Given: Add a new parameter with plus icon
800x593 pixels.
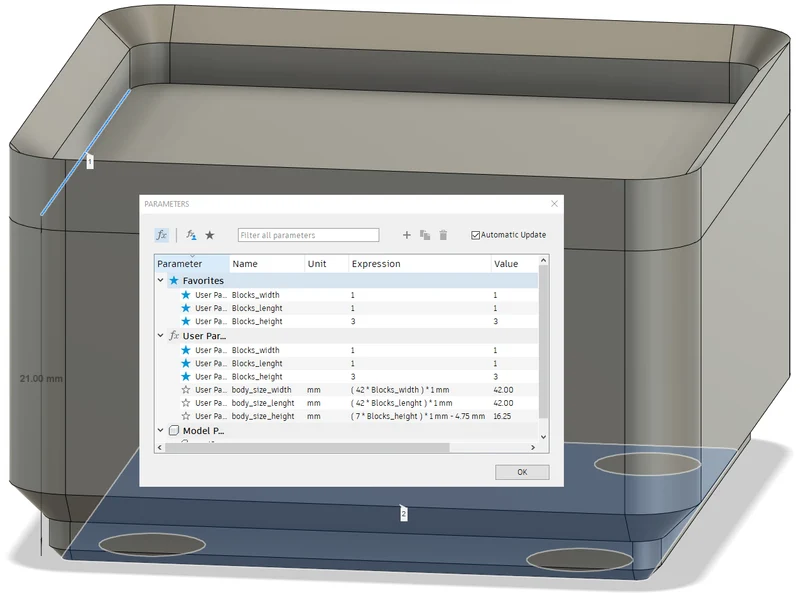Looking at the screenshot, I should point(407,235).
